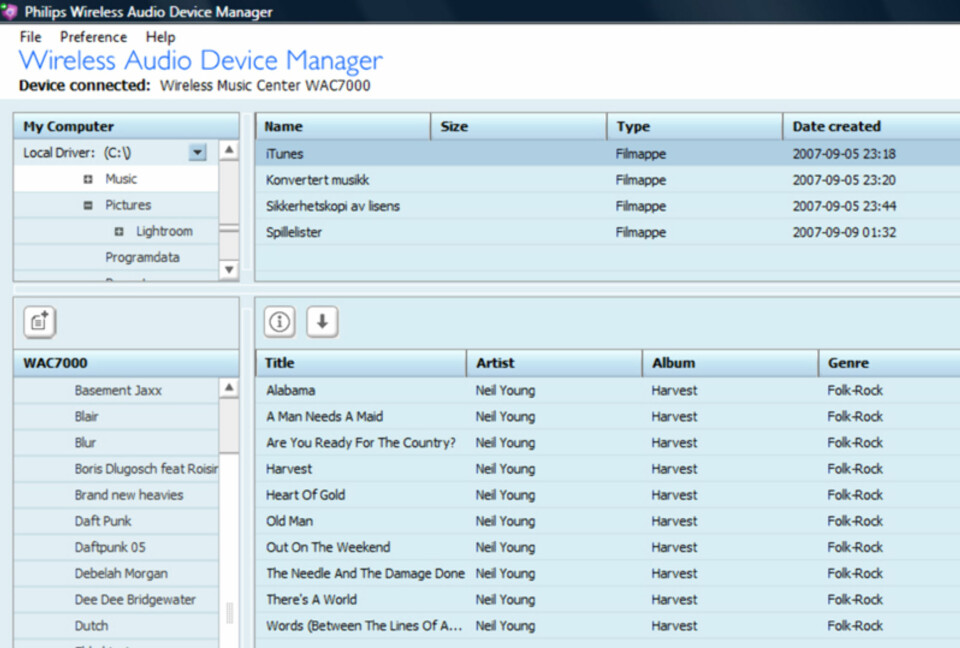This screenshot has width=960, height=648.
Task: Select Dee Dee Bridgewater in WAC7000 list
Action: (x=116, y=600)
